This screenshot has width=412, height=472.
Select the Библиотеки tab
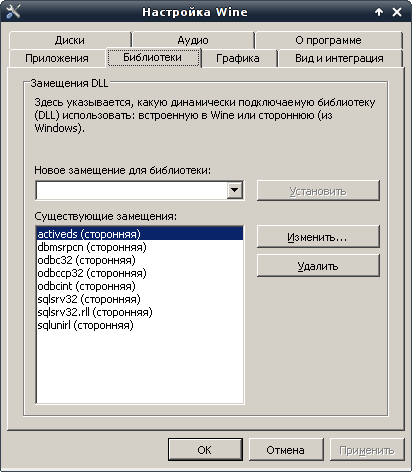click(153, 57)
